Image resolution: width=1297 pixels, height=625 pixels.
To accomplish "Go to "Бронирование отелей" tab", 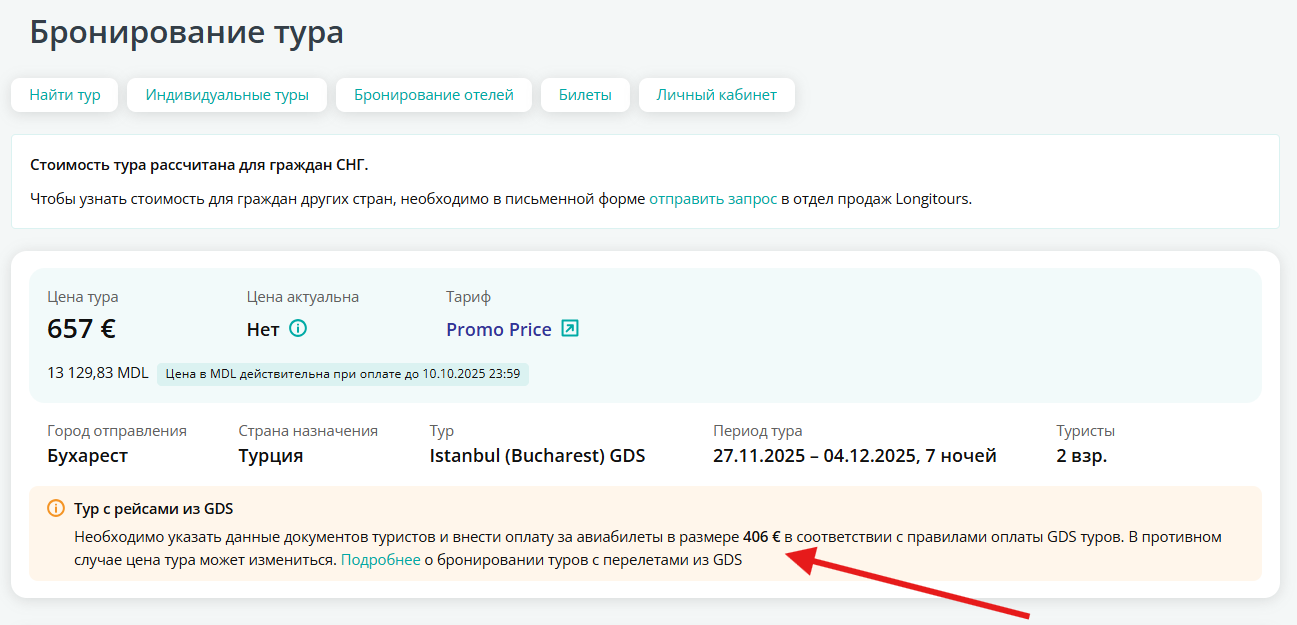I will [x=433, y=95].
